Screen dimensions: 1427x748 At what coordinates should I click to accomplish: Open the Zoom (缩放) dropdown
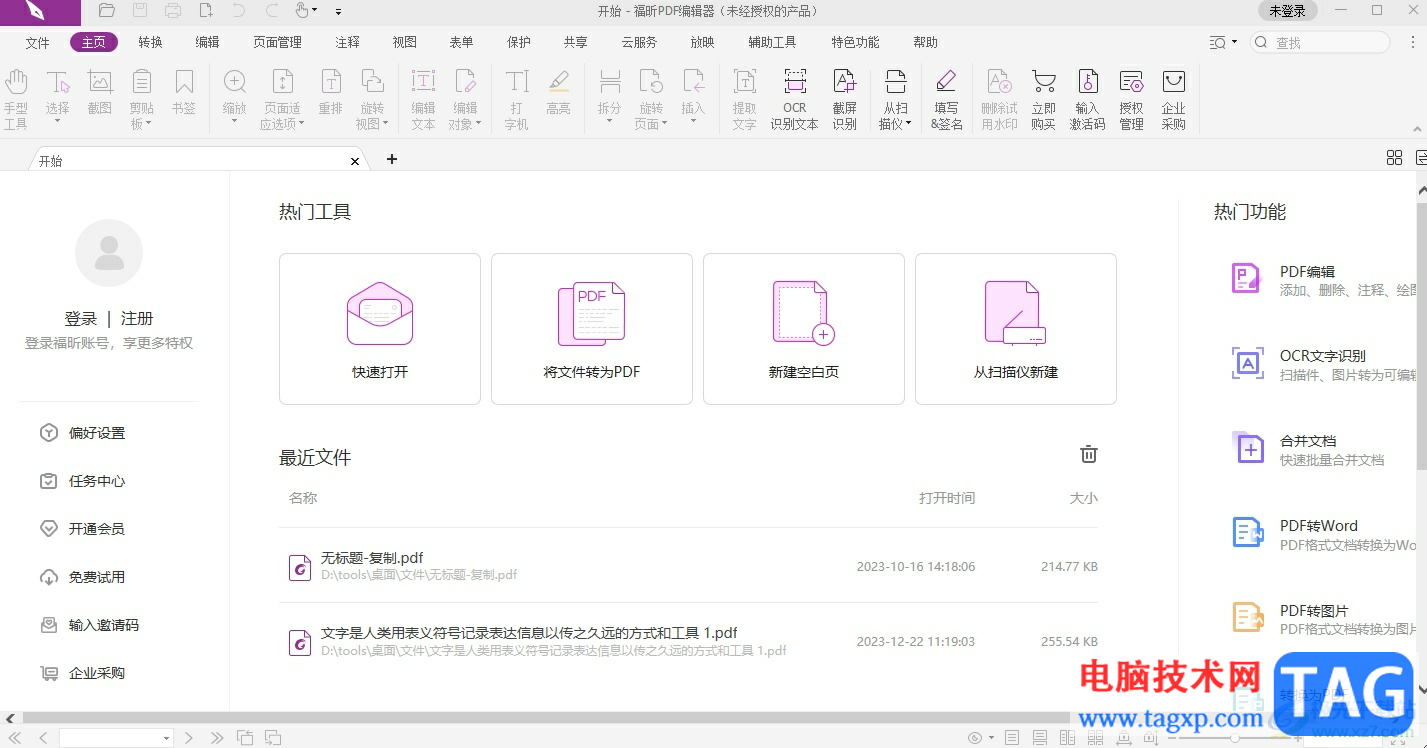[x=235, y=122]
